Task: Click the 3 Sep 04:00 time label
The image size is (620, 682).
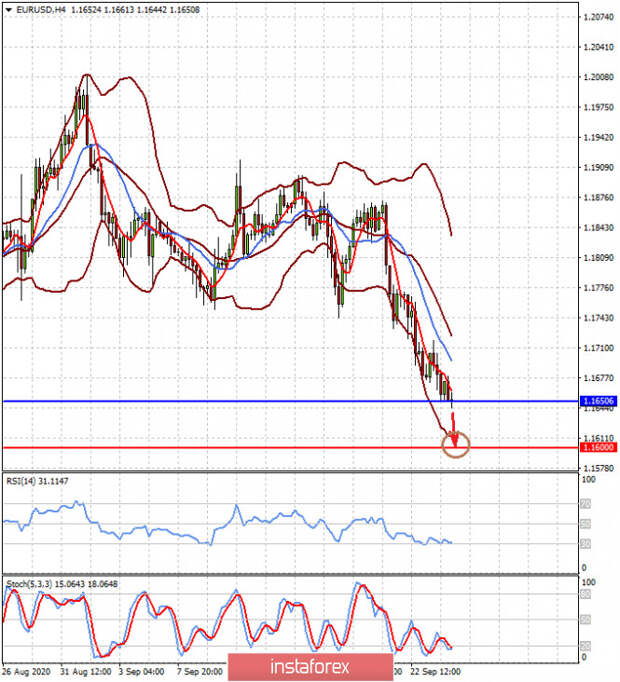Action: pos(141,672)
